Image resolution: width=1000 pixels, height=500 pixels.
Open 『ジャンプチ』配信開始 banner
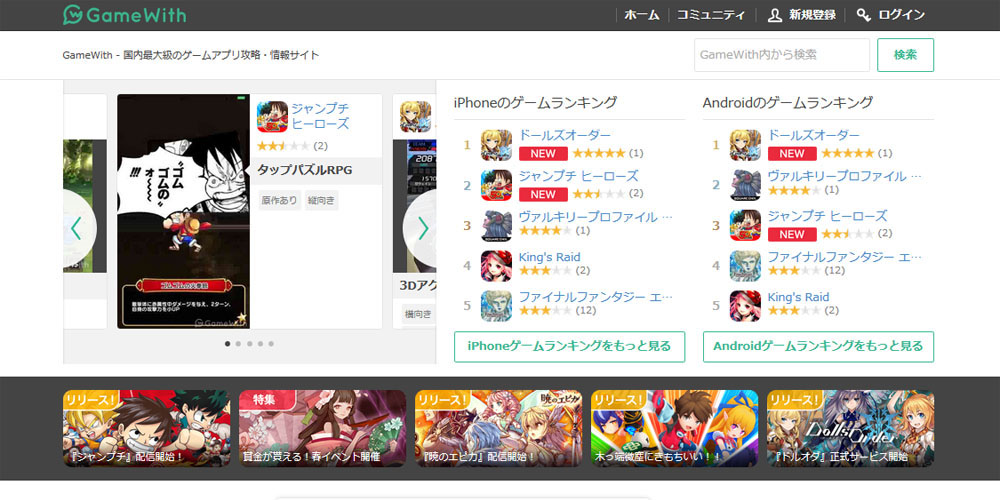[x=147, y=429]
